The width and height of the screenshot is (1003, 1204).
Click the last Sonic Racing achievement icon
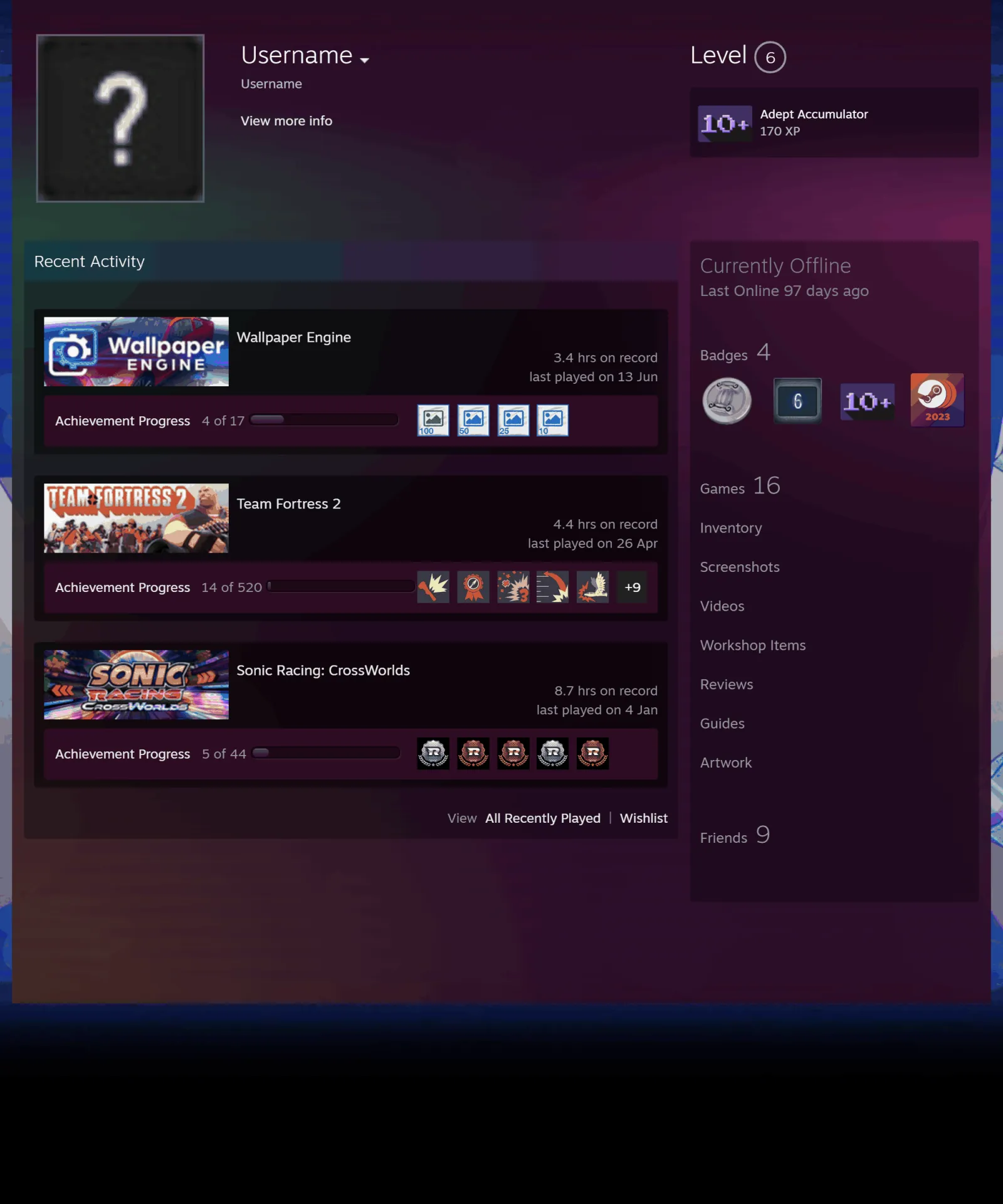point(593,753)
